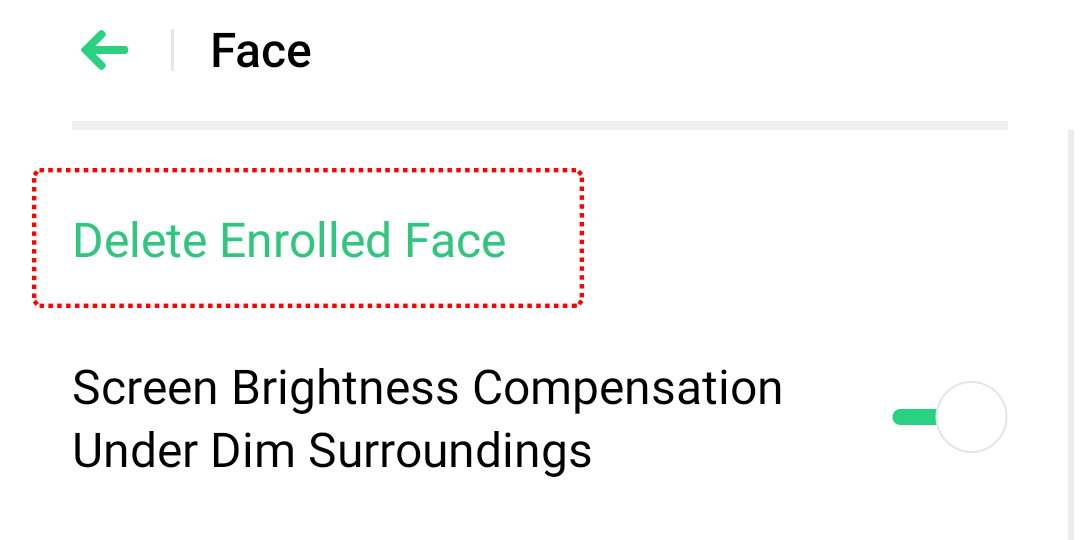
Task: Select the green Delete Enrolled Face text
Action: (290, 241)
